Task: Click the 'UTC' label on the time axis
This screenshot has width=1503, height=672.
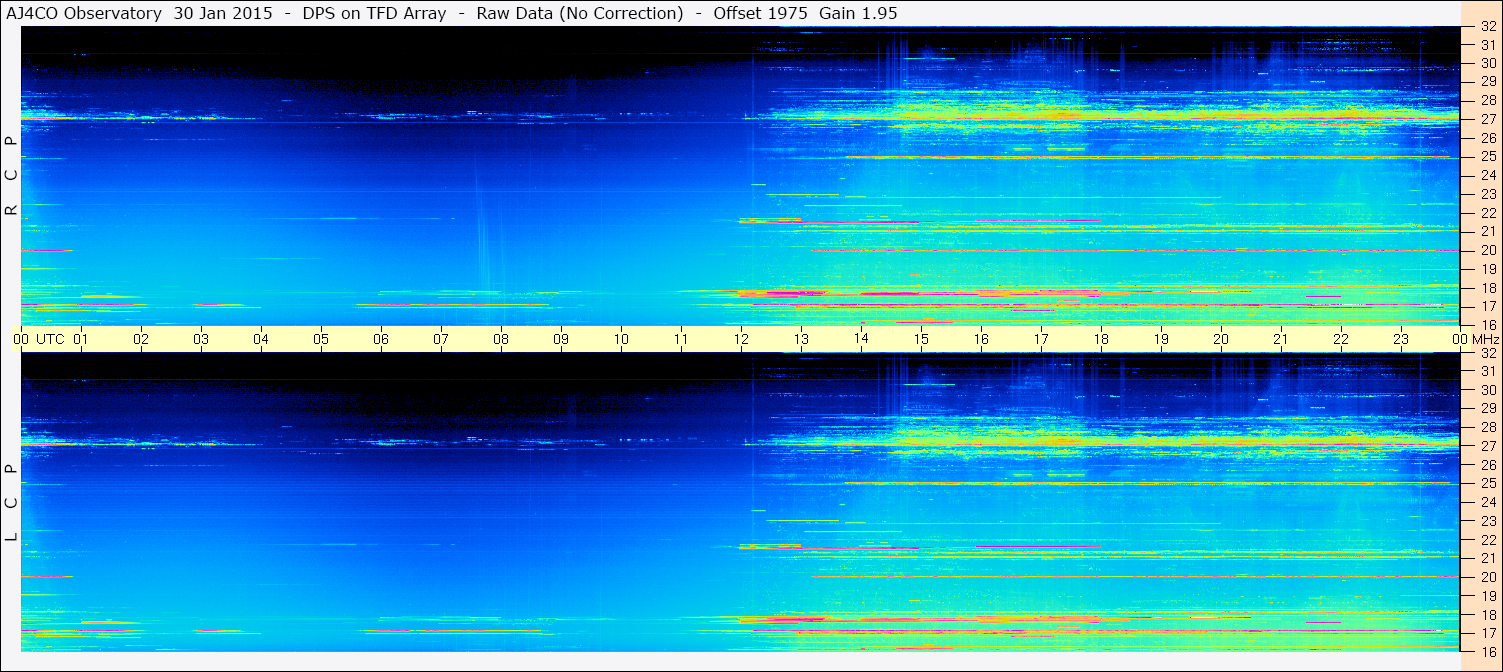Action: tap(50, 339)
